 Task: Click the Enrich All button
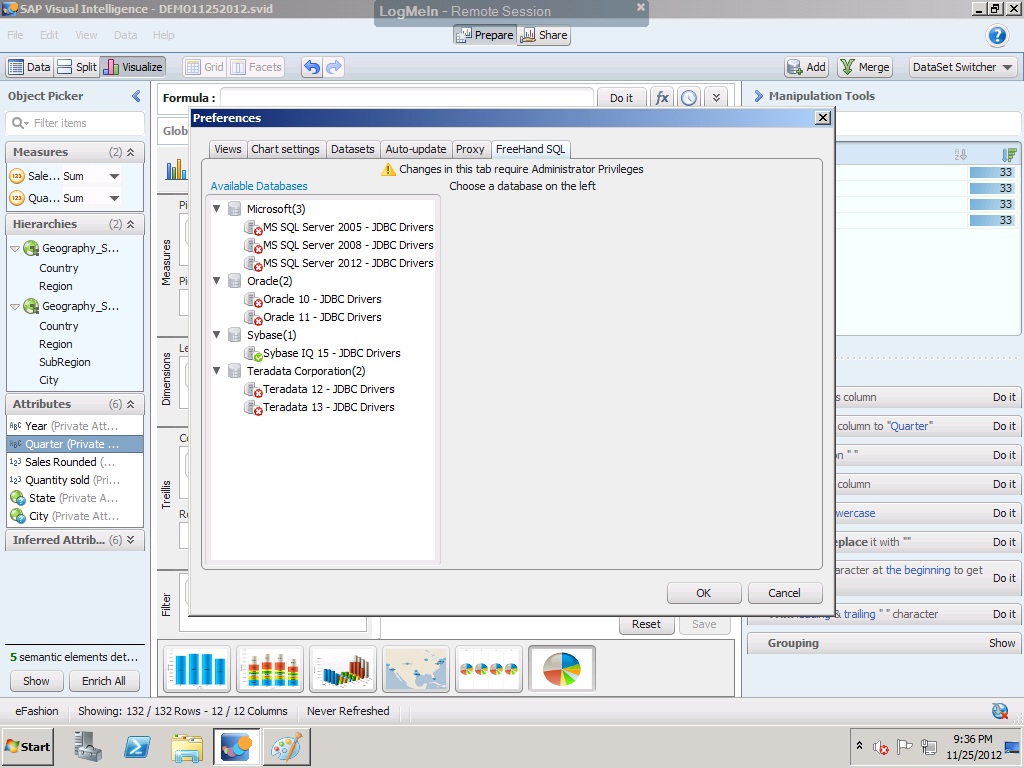pyautogui.click(x=103, y=681)
